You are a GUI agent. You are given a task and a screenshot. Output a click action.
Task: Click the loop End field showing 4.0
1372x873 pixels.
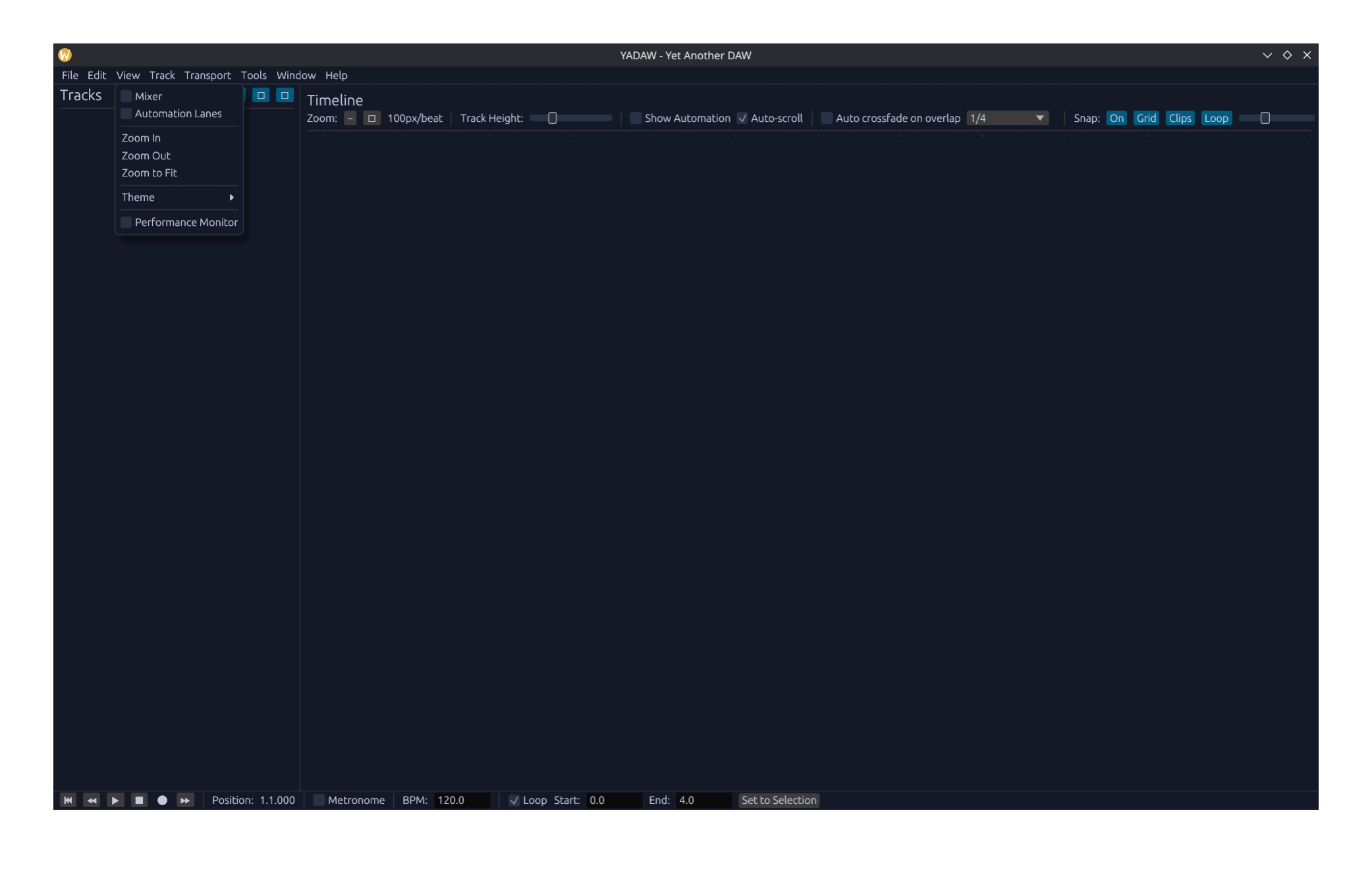(703, 800)
